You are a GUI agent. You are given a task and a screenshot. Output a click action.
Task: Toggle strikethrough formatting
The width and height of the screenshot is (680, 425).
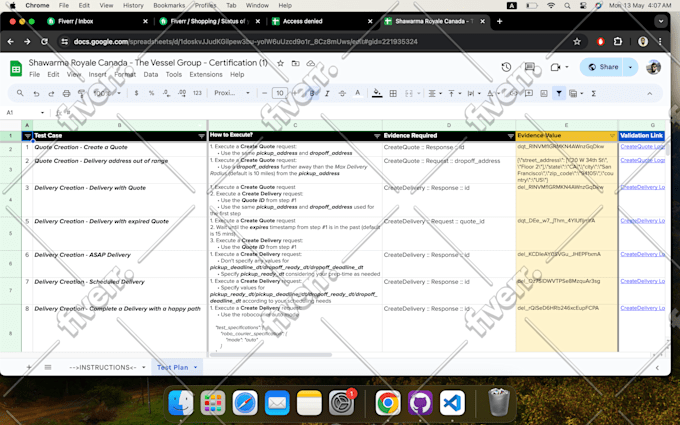pyautogui.click(x=342, y=93)
